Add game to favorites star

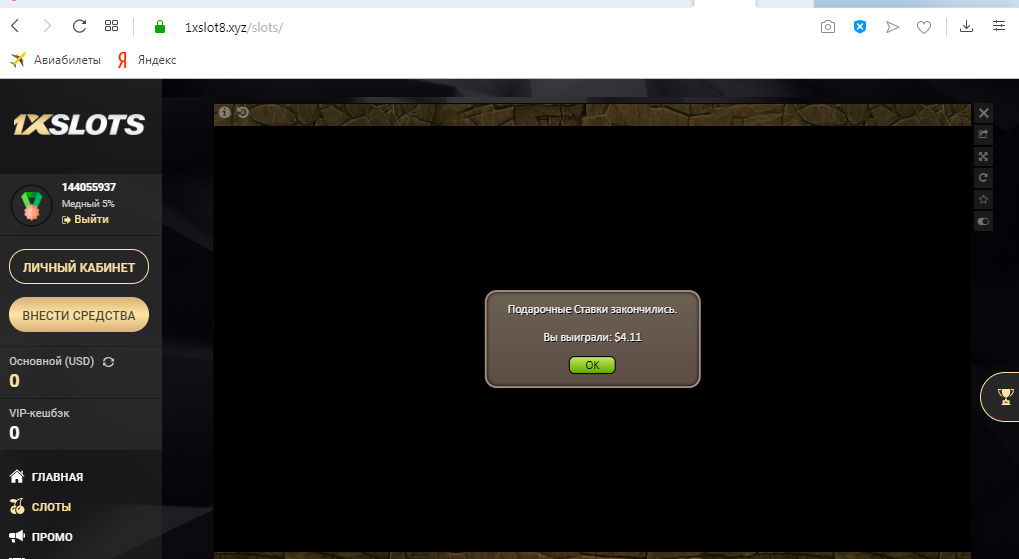click(x=983, y=200)
